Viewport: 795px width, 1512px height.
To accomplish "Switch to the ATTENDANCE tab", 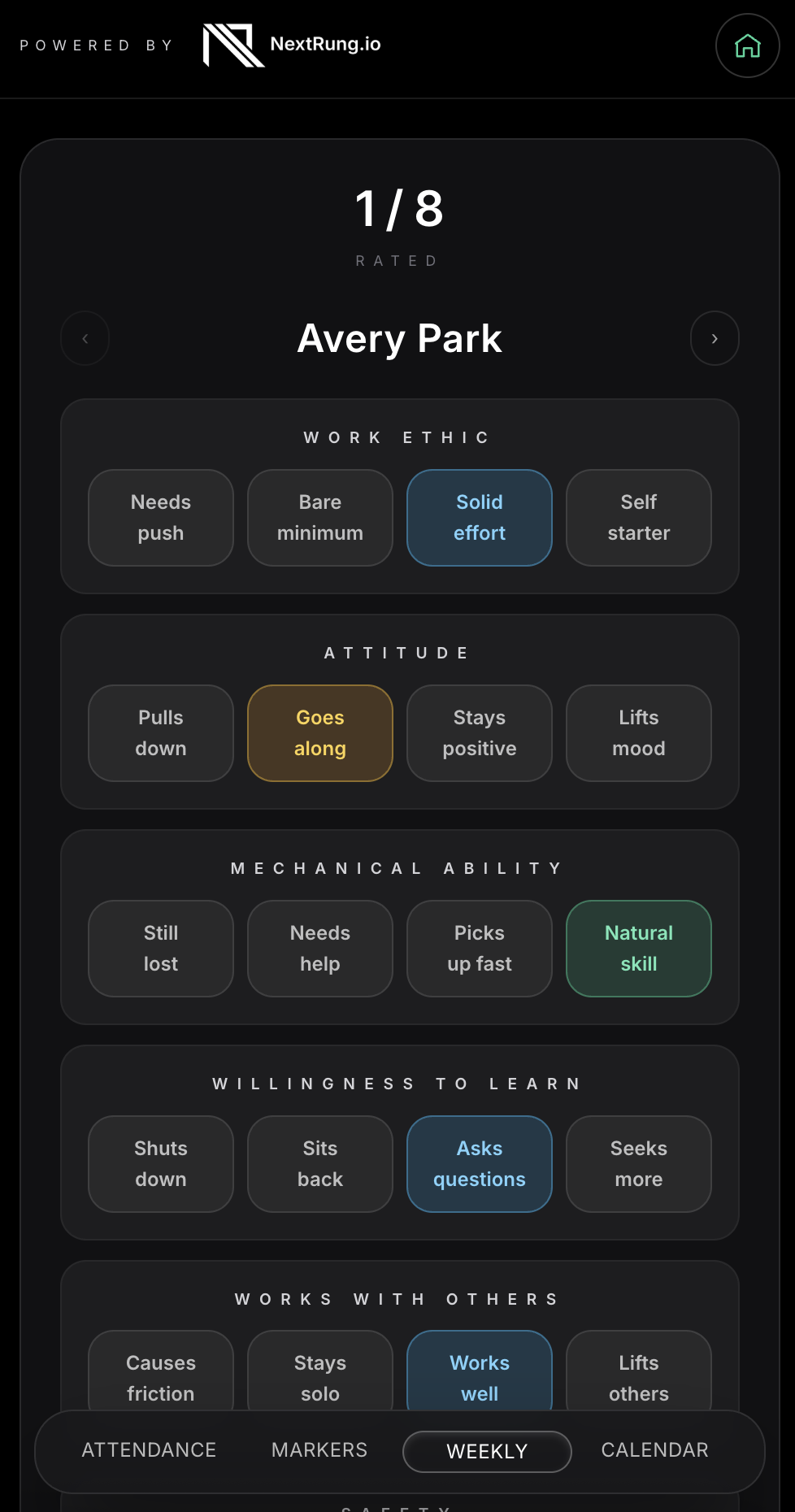I will coord(149,1450).
